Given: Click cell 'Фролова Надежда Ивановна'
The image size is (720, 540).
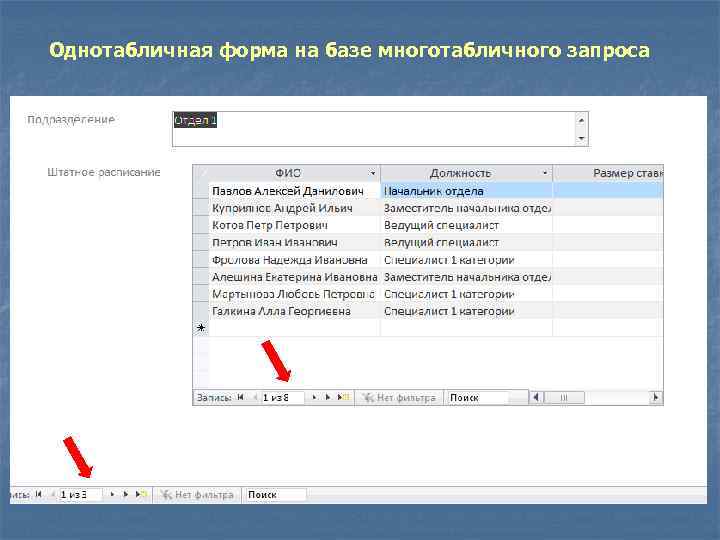Looking at the screenshot, I should (x=294, y=259).
